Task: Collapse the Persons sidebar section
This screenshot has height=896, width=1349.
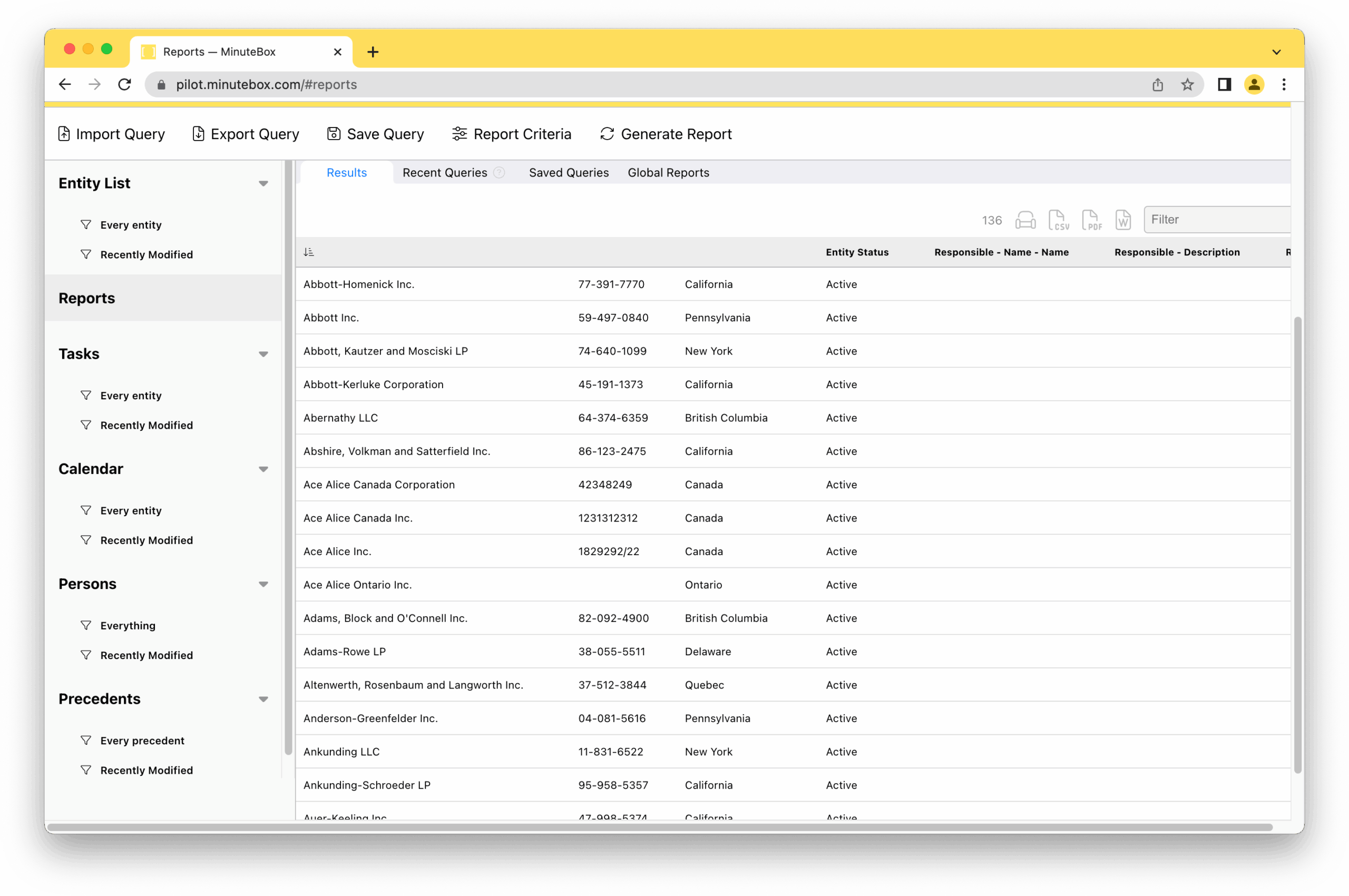Action: [x=263, y=584]
